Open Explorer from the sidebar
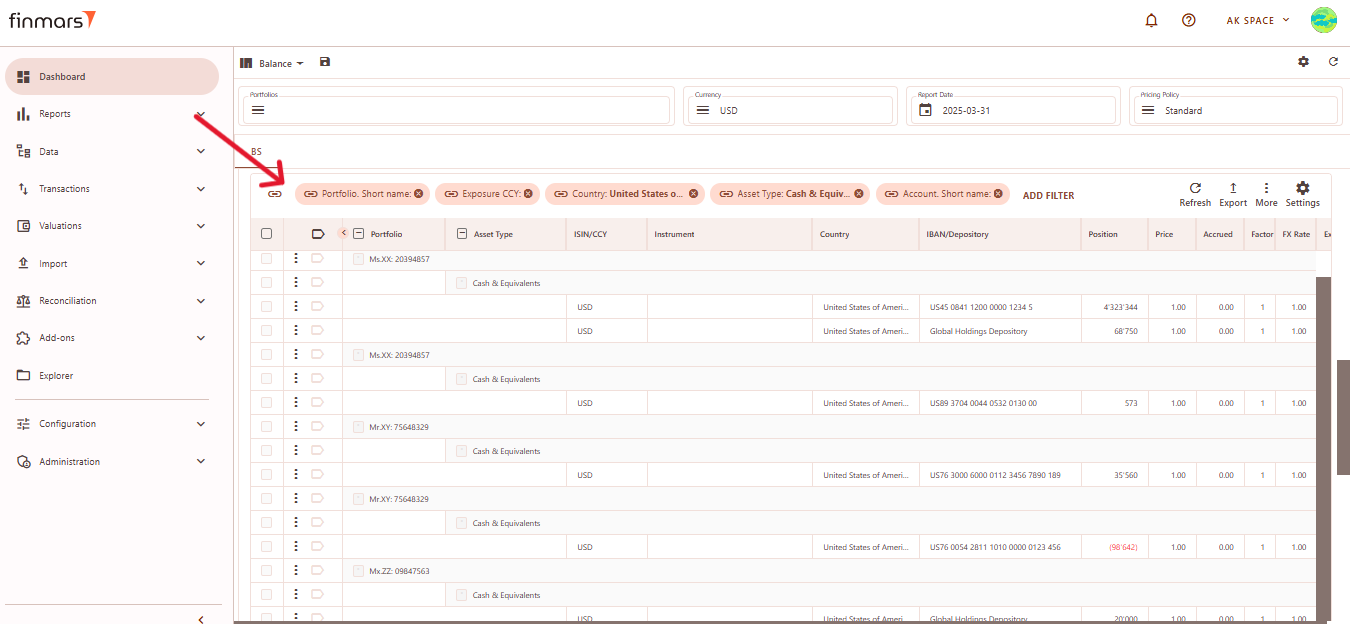This screenshot has width=1350, height=624. pyautogui.click(x=56, y=376)
